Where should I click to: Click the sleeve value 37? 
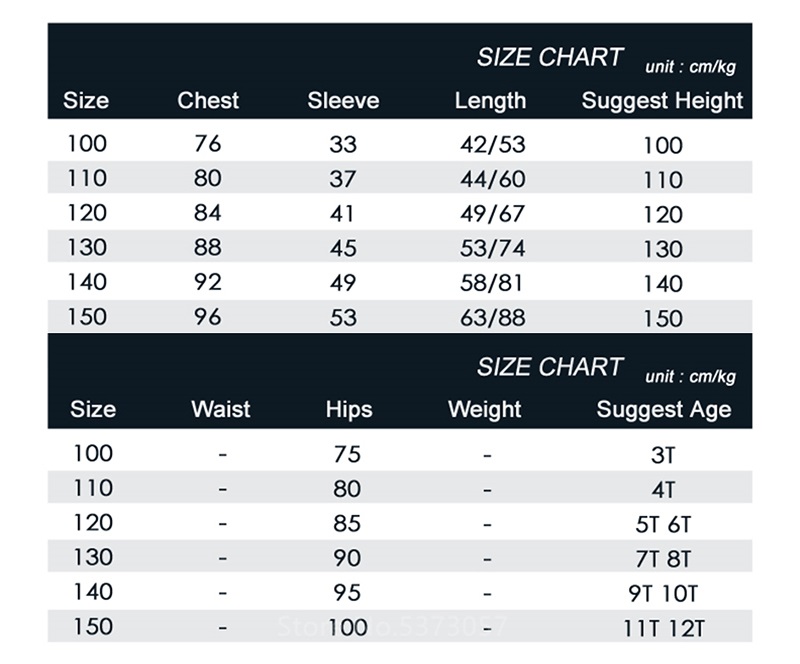tap(343, 179)
